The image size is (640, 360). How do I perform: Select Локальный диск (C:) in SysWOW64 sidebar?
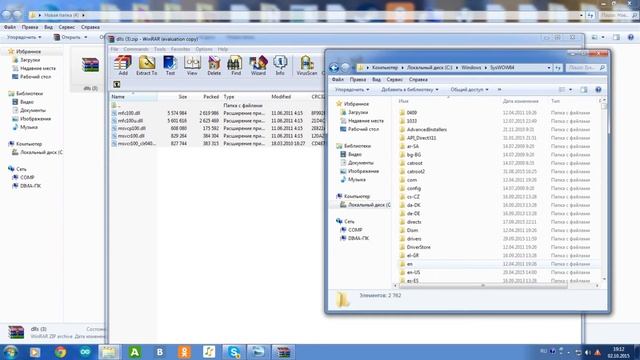pos(365,205)
